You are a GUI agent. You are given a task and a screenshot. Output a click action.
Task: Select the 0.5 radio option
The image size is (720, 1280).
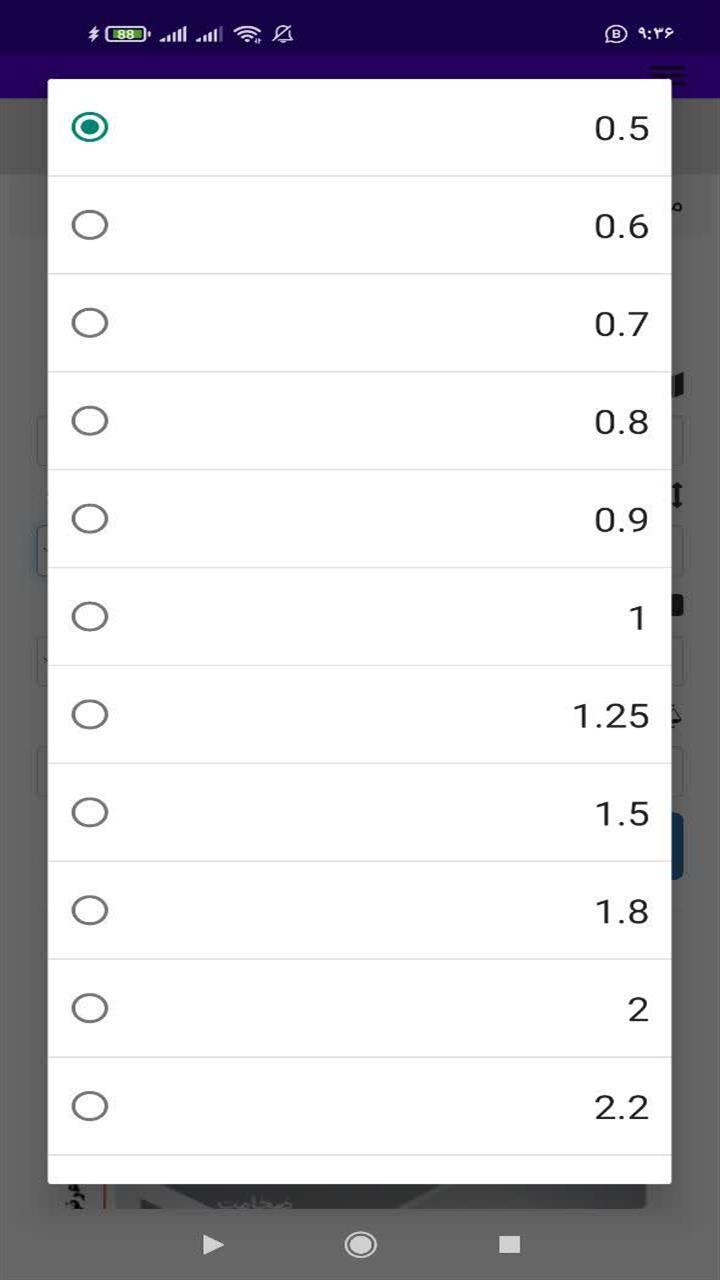(359, 127)
